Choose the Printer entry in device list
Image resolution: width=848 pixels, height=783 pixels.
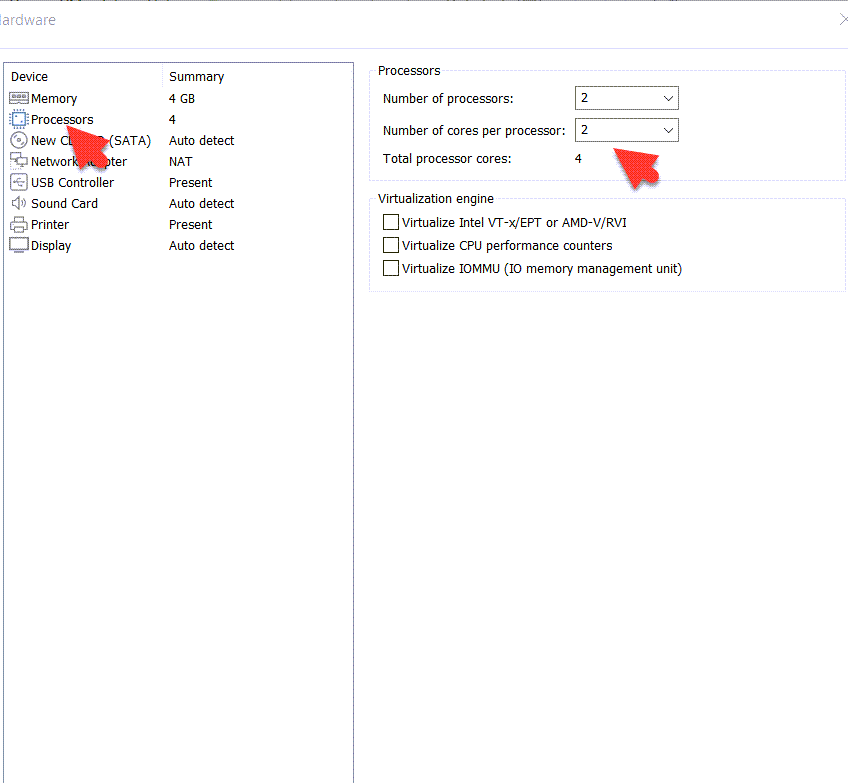(x=50, y=225)
